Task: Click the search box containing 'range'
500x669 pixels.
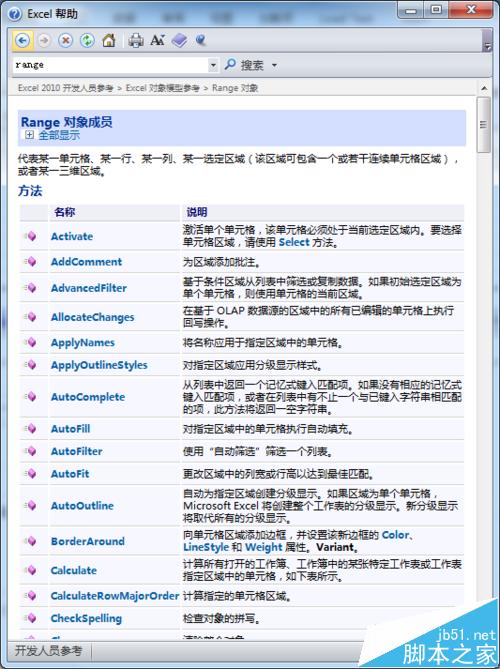Action: tap(110, 65)
